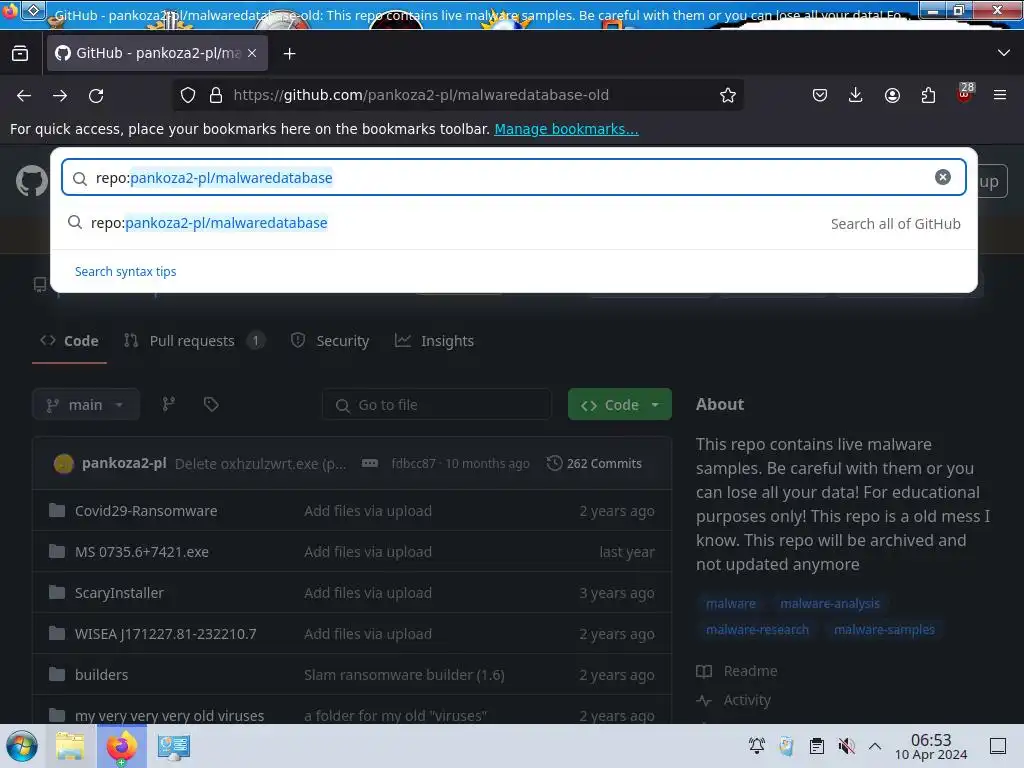Open a new browser tab with plus
Image resolution: width=1024 pixels, height=768 pixels.
point(289,54)
